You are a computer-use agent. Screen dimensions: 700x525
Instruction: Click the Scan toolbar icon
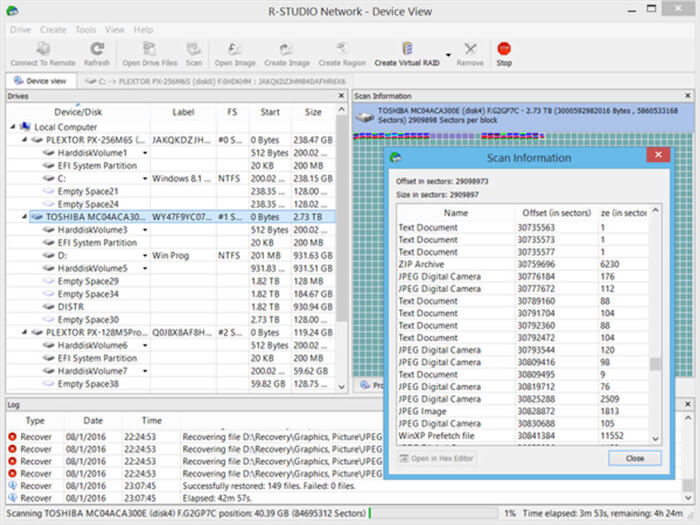pyautogui.click(x=194, y=54)
